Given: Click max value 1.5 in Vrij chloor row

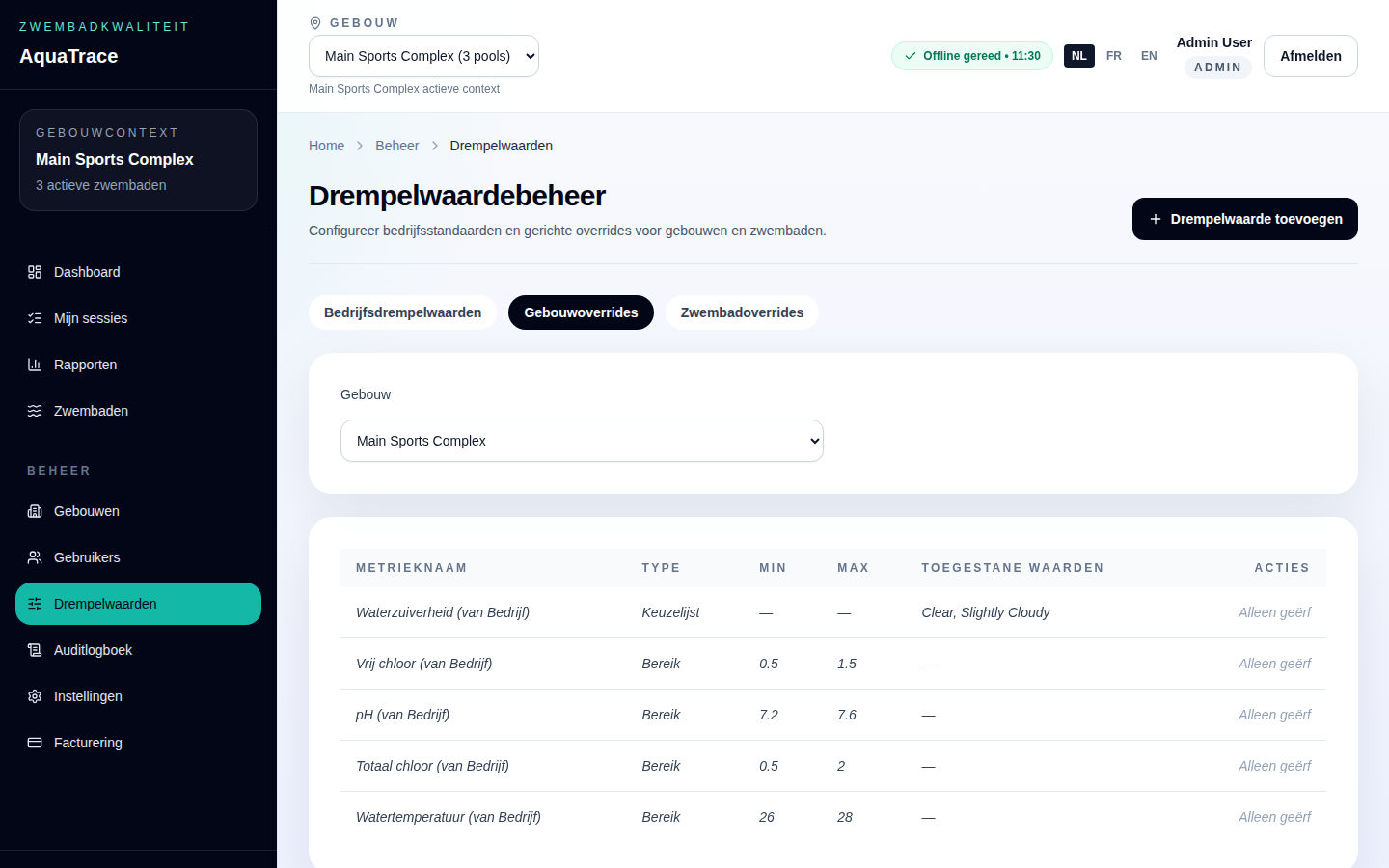Looking at the screenshot, I should tap(847, 664).
